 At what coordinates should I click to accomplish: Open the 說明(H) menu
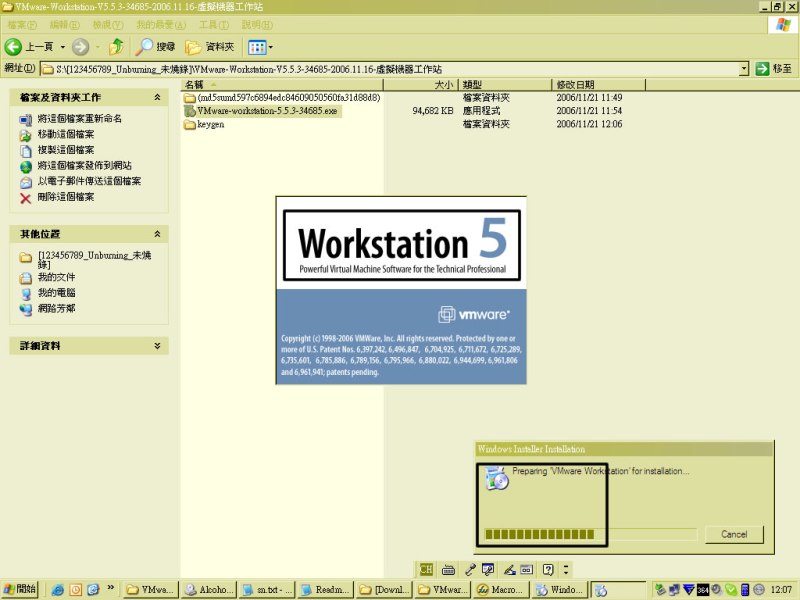click(x=257, y=24)
